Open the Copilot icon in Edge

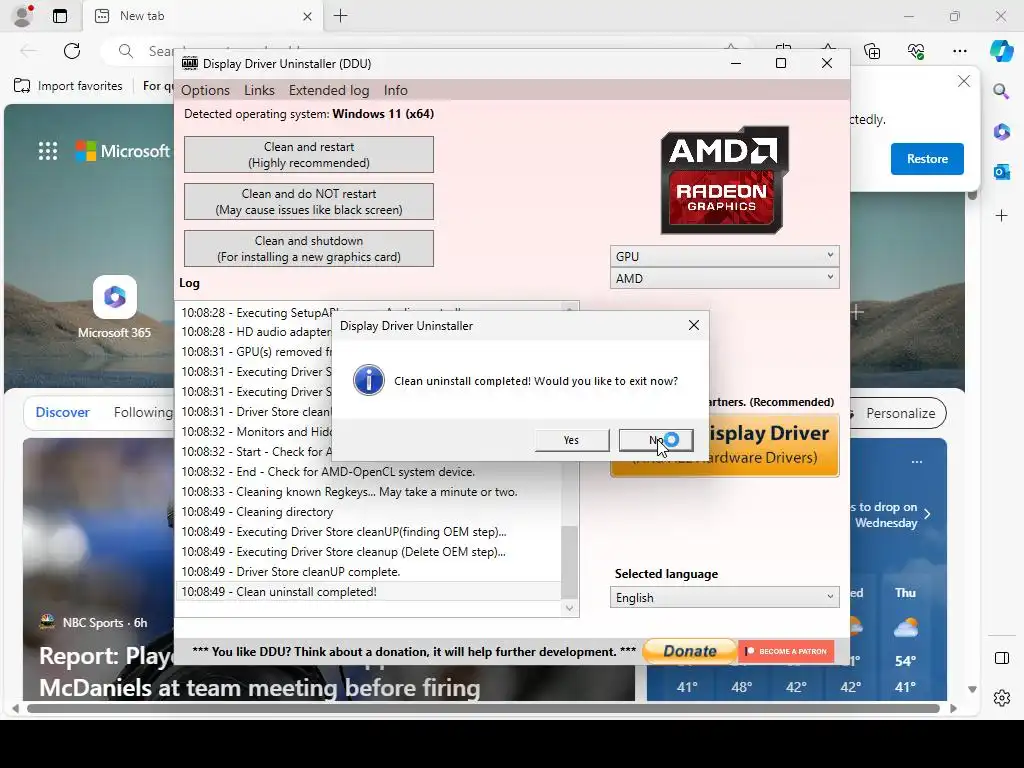[x=1002, y=51]
